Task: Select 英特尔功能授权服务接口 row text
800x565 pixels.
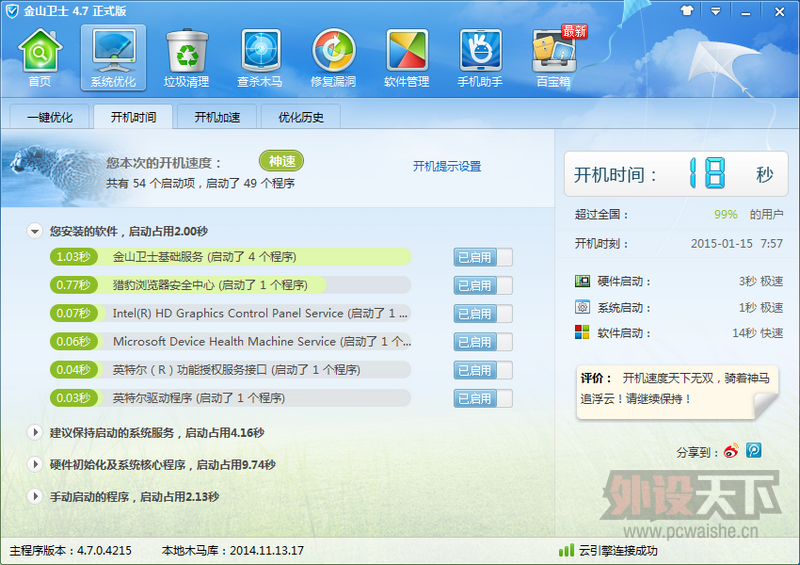Action: [236, 370]
